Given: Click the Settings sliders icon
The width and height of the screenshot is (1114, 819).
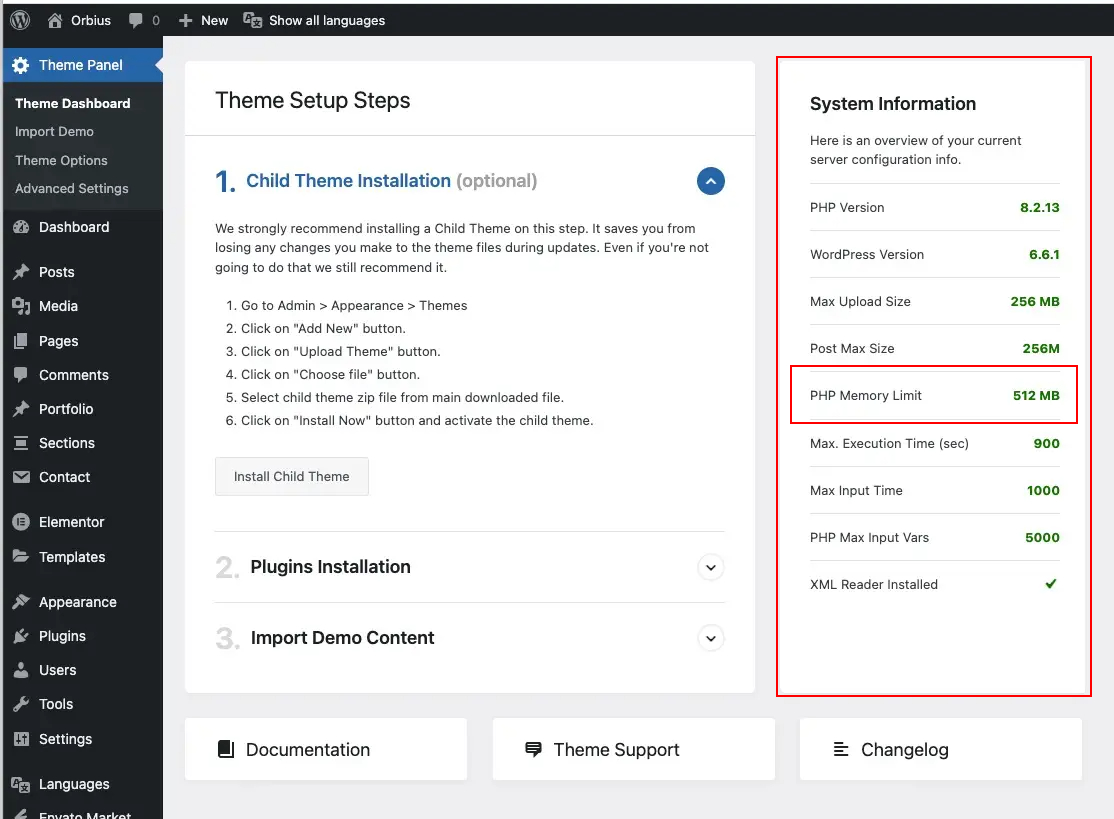Looking at the screenshot, I should point(21,739).
